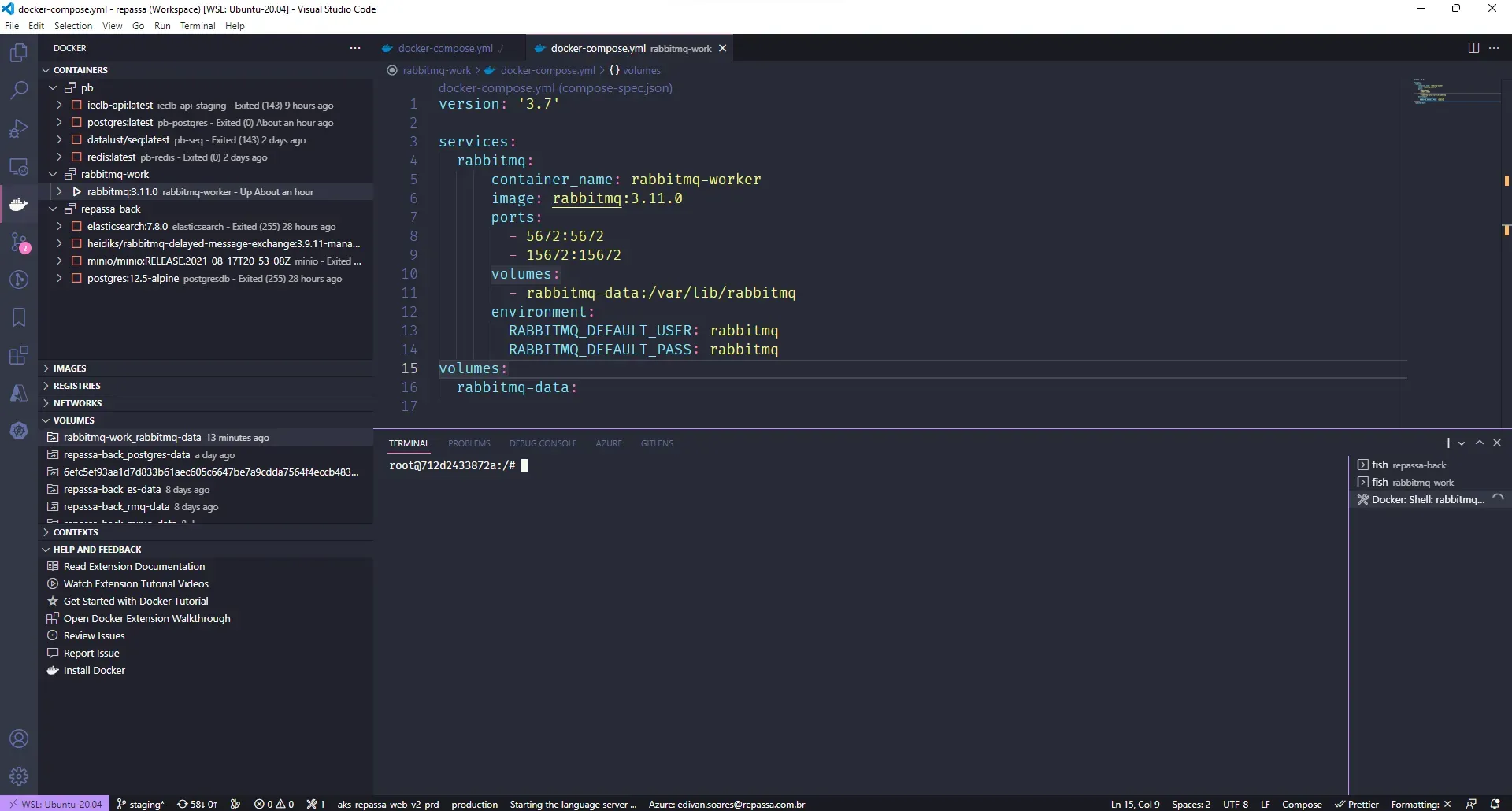Change the Compose language mode
Image resolution: width=1512 pixels, height=811 pixels.
pos(1302,804)
